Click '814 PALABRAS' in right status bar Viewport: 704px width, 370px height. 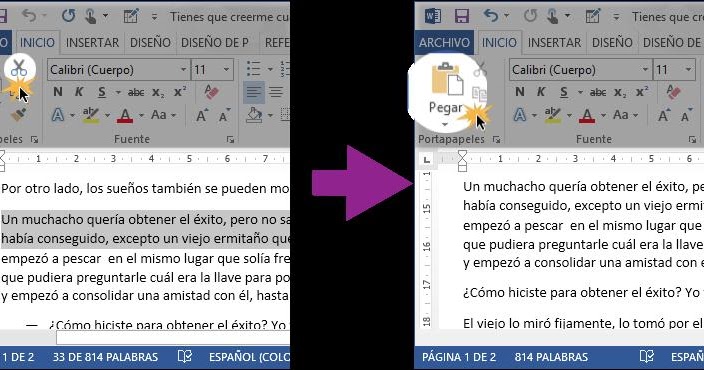[551, 357]
